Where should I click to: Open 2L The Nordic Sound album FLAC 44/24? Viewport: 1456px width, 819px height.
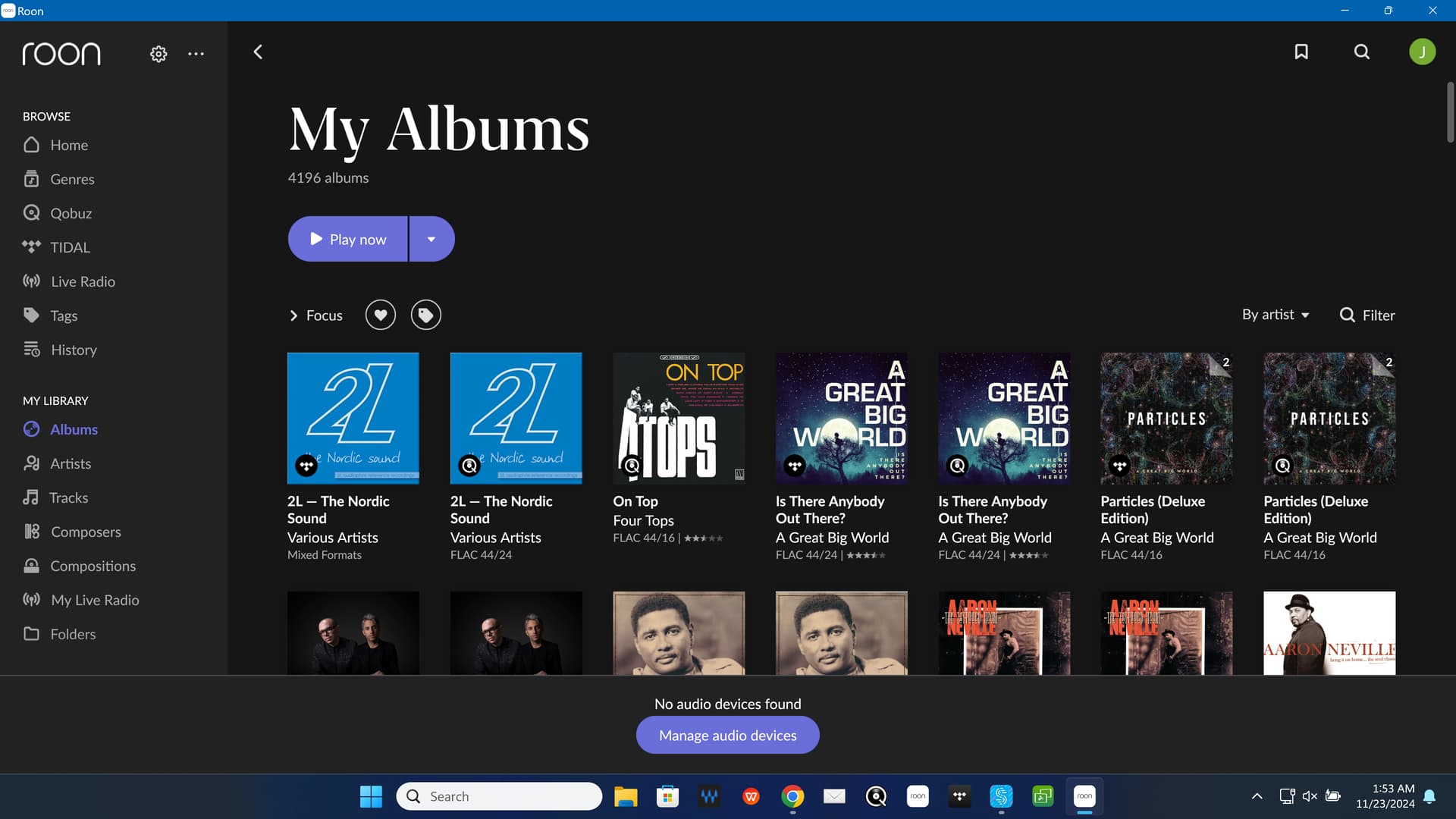[516, 418]
